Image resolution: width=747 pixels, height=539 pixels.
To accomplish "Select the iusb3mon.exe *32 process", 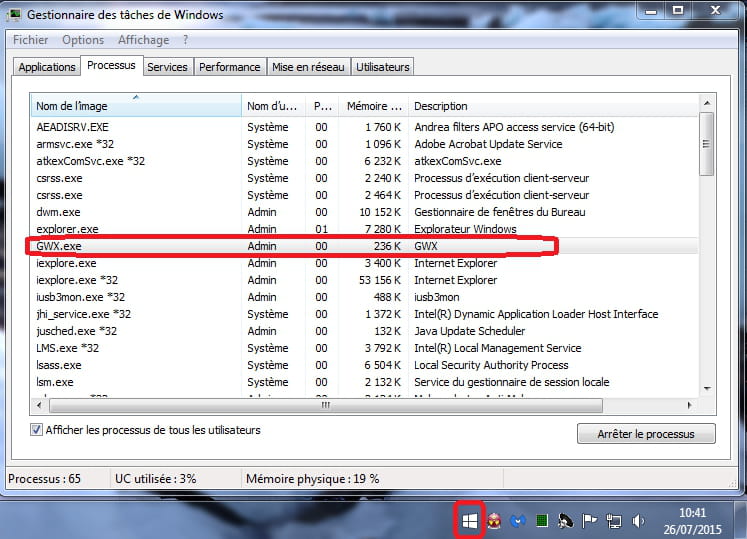I will (364, 297).
